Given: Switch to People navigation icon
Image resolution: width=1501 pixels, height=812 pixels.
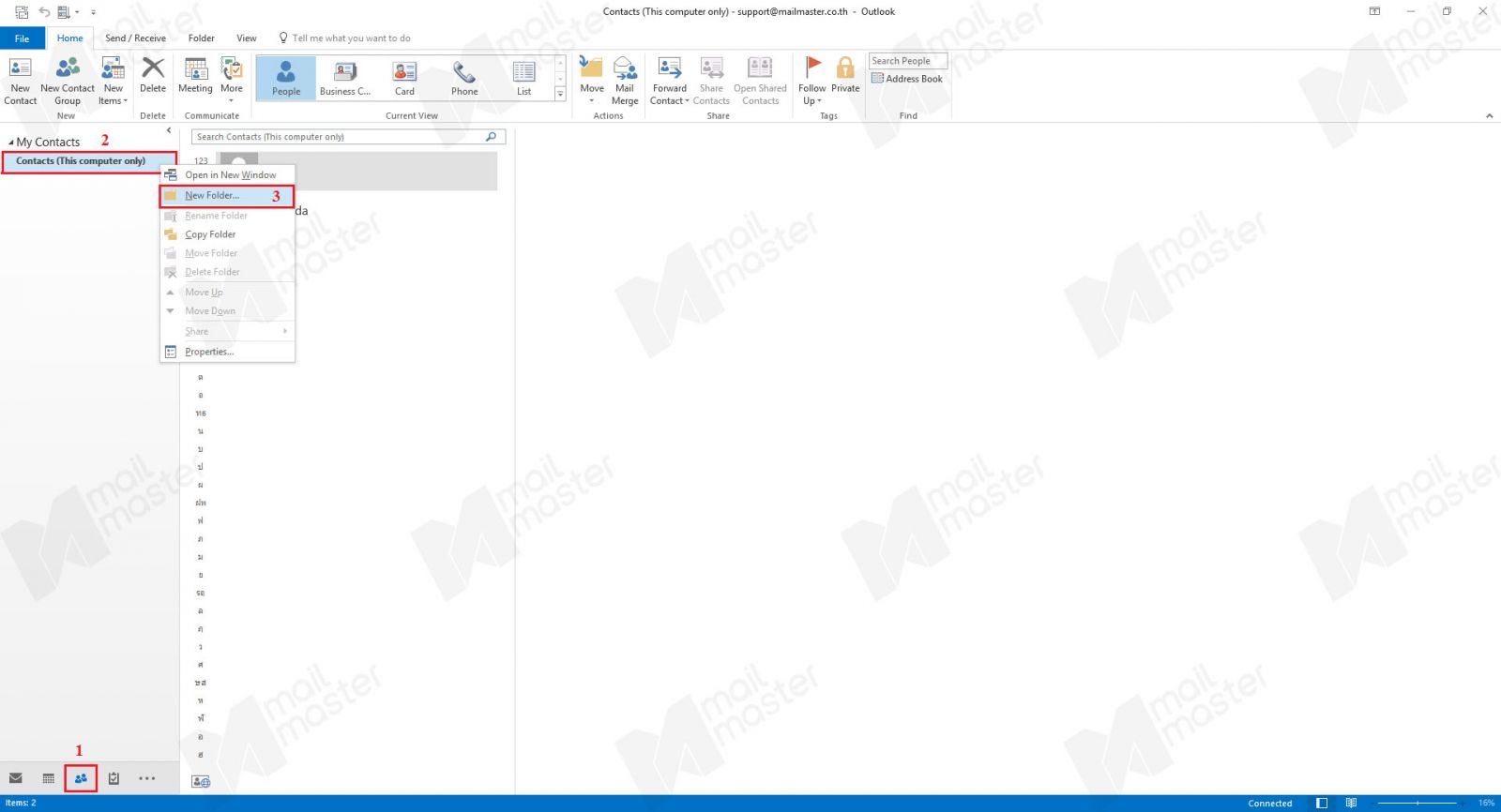Looking at the screenshot, I should [81, 778].
